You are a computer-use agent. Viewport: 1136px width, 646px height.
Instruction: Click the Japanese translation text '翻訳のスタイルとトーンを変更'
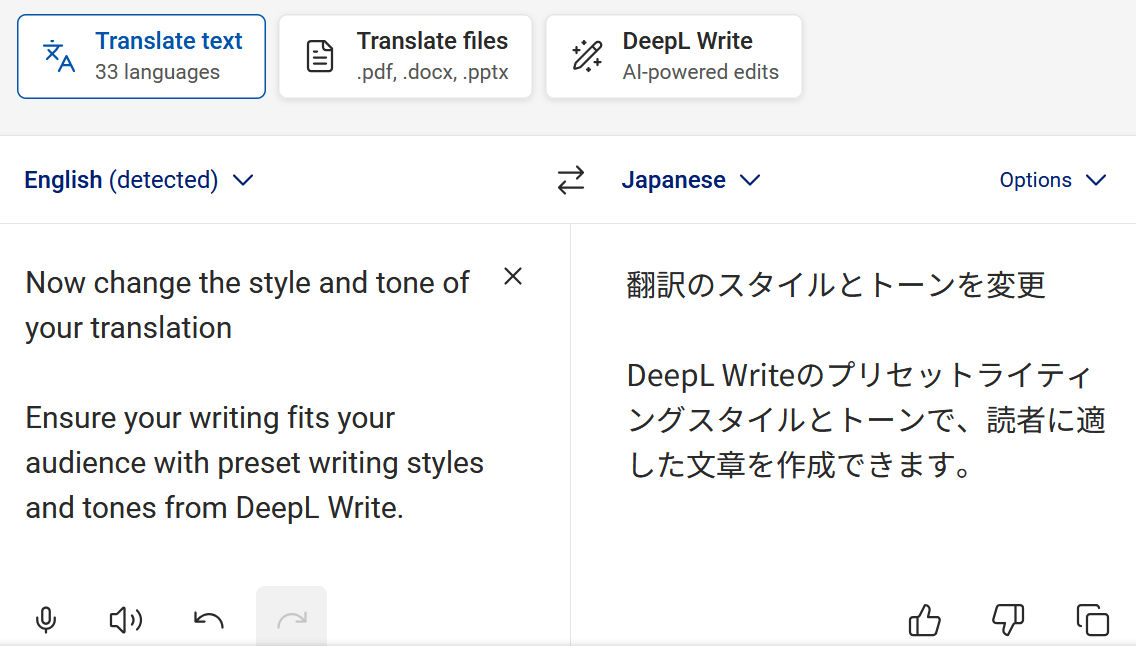836,285
